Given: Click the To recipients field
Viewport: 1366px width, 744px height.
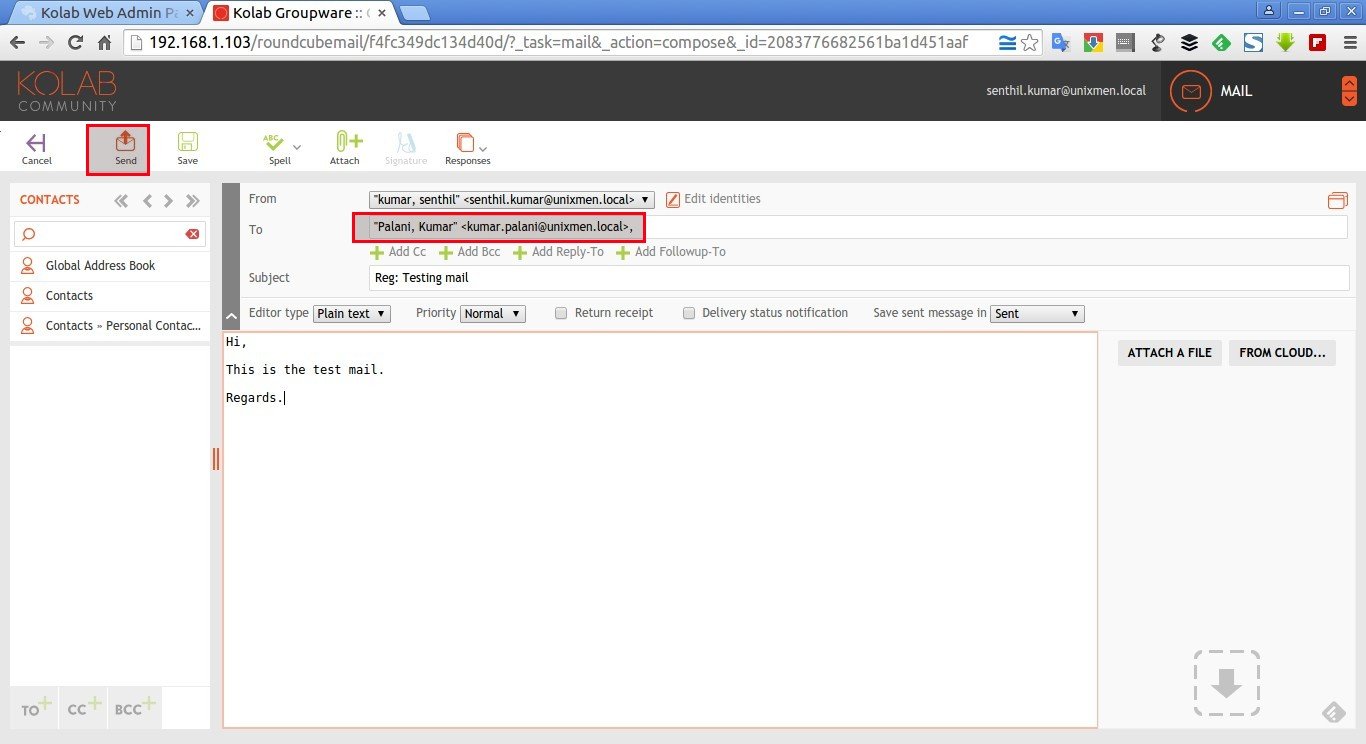Looking at the screenshot, I should tap(858, 227).
